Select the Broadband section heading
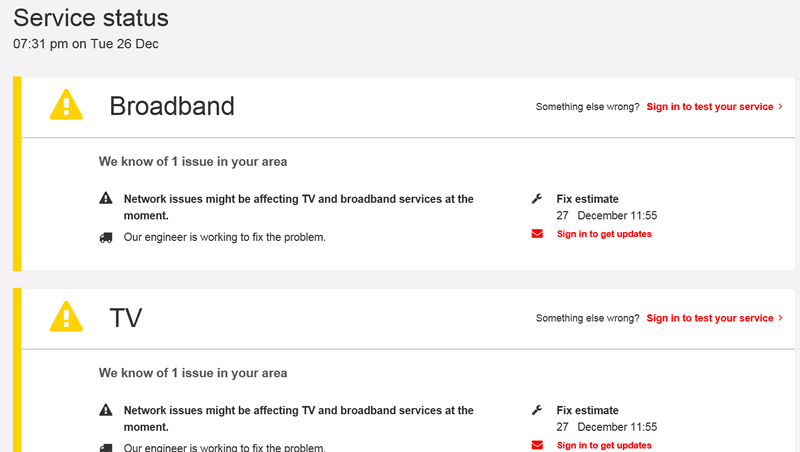 pyautogui.click(x=172, y=106)
